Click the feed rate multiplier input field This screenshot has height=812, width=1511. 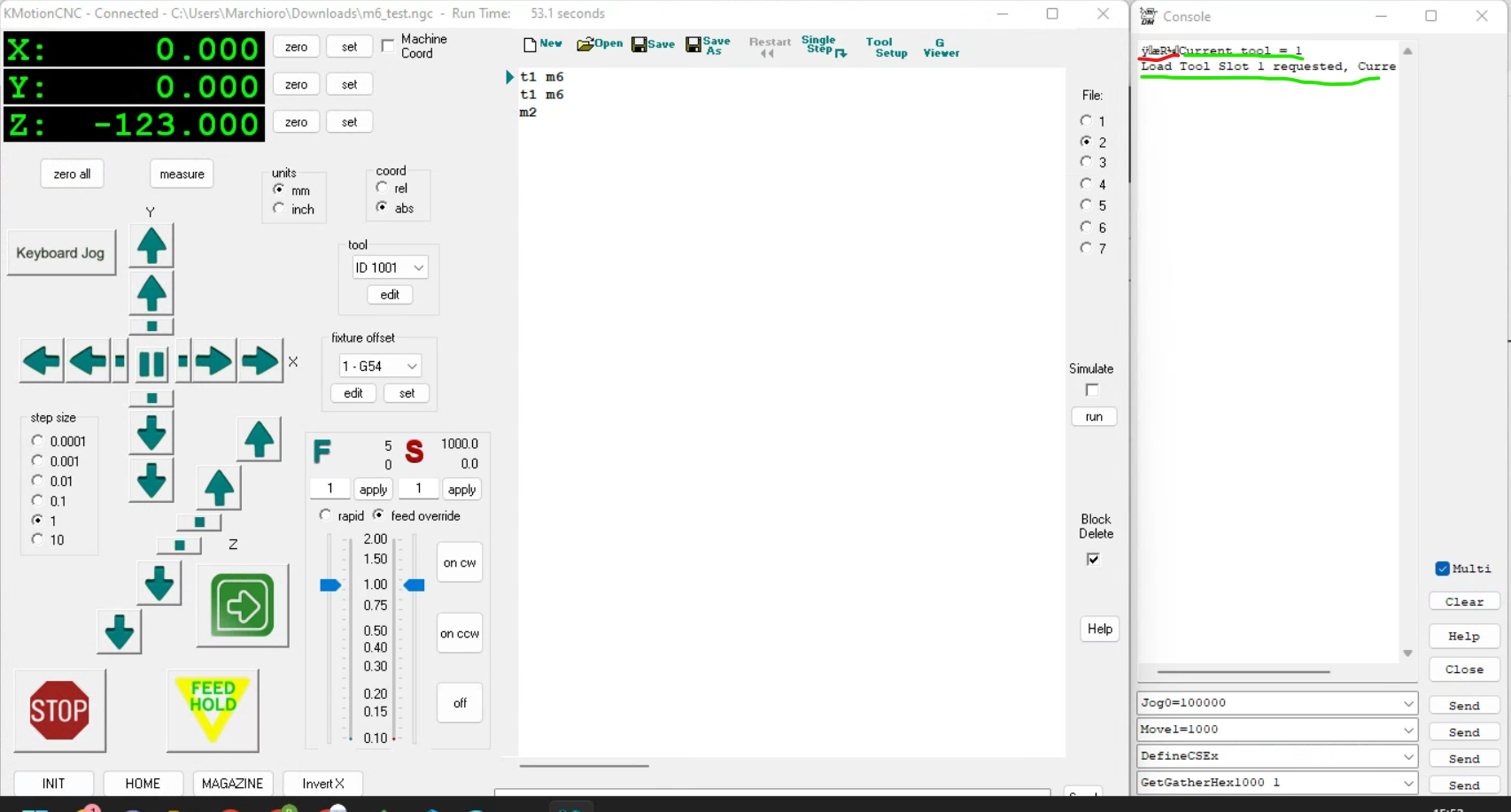pos(330,489)
